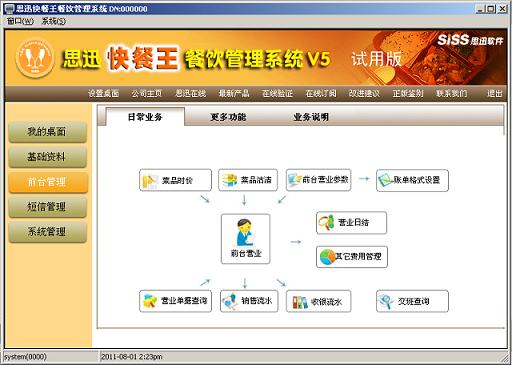
Task: Click 在线订购 in navigation bar
Action: coord(321,94)
